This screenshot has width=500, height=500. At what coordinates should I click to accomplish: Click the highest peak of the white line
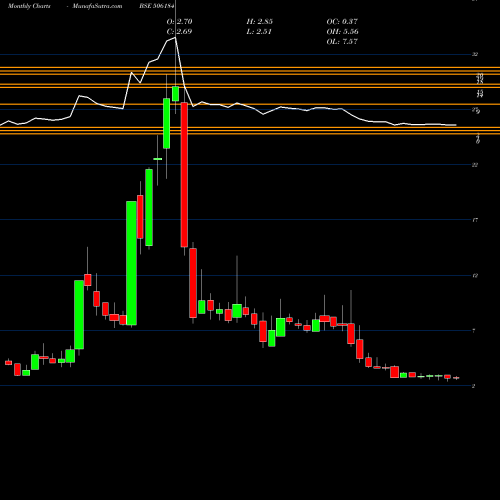175,37
